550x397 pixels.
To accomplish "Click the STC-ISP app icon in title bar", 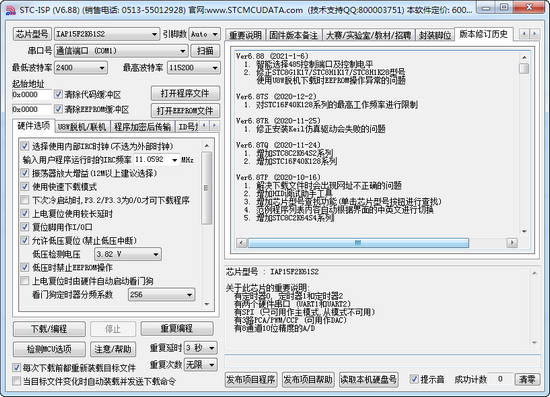I will [11, 10].
